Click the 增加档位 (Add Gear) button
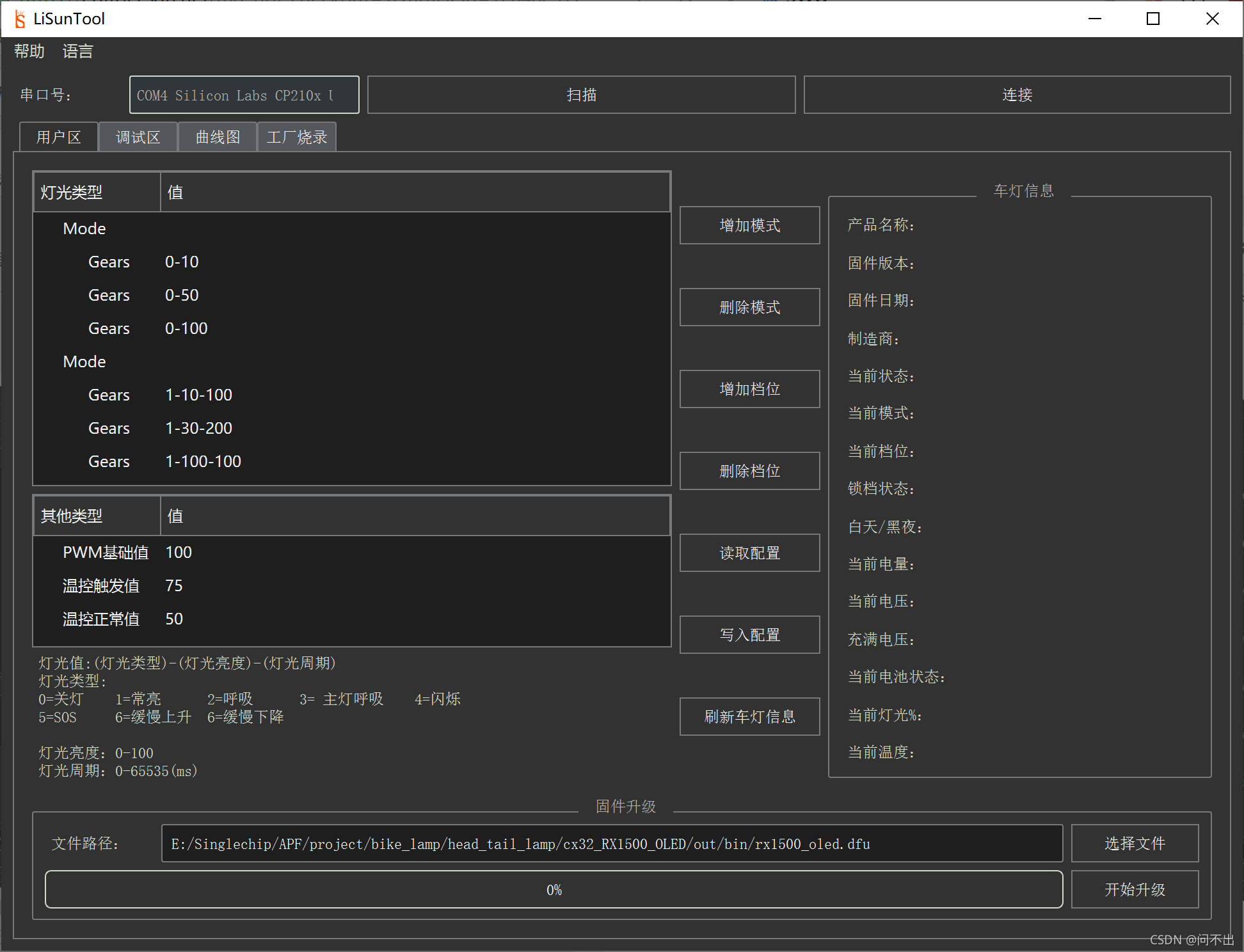Viewport: 1244px width, 952px height. (751, 388)
